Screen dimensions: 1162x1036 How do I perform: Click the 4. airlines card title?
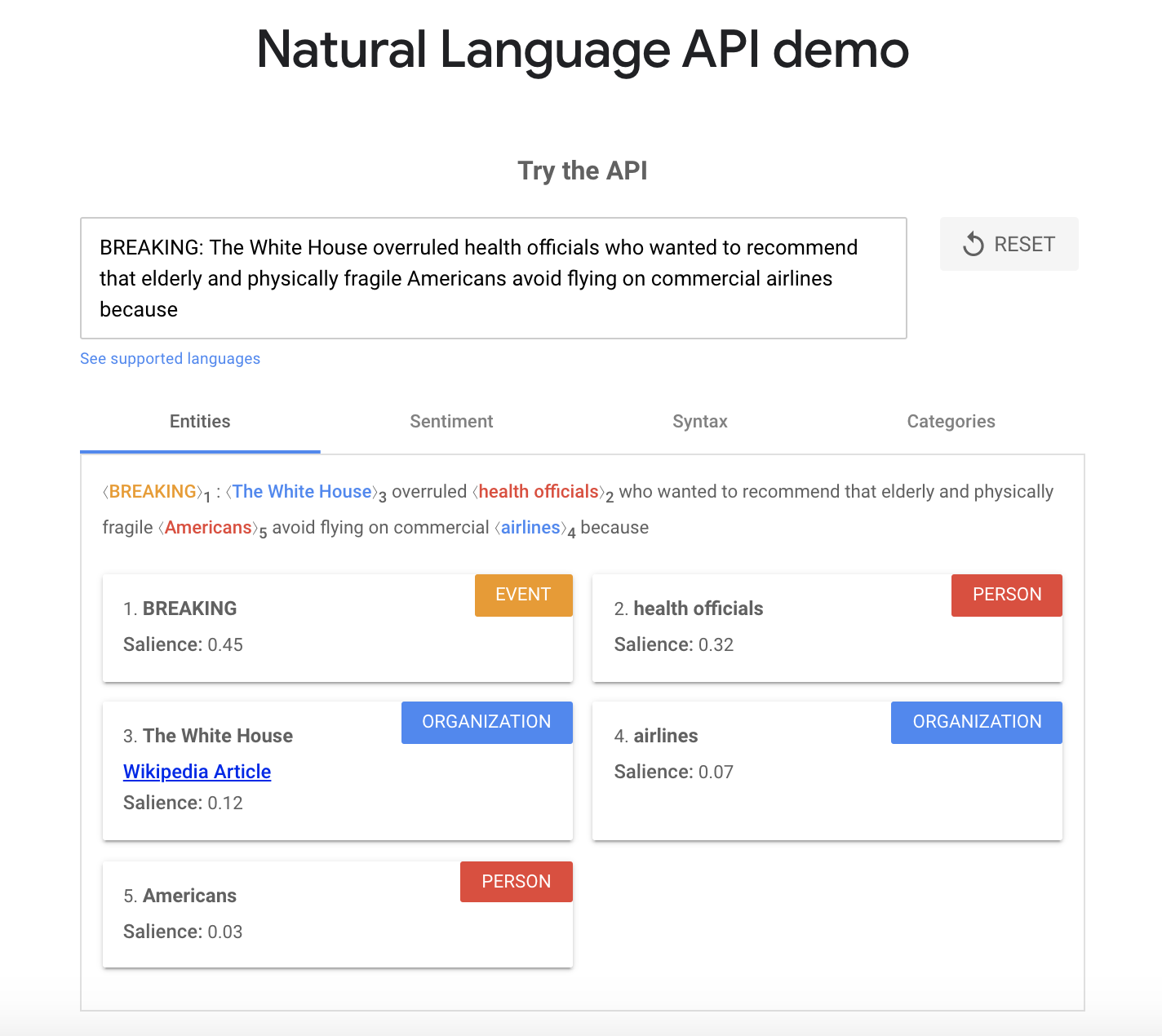[656, 736]
